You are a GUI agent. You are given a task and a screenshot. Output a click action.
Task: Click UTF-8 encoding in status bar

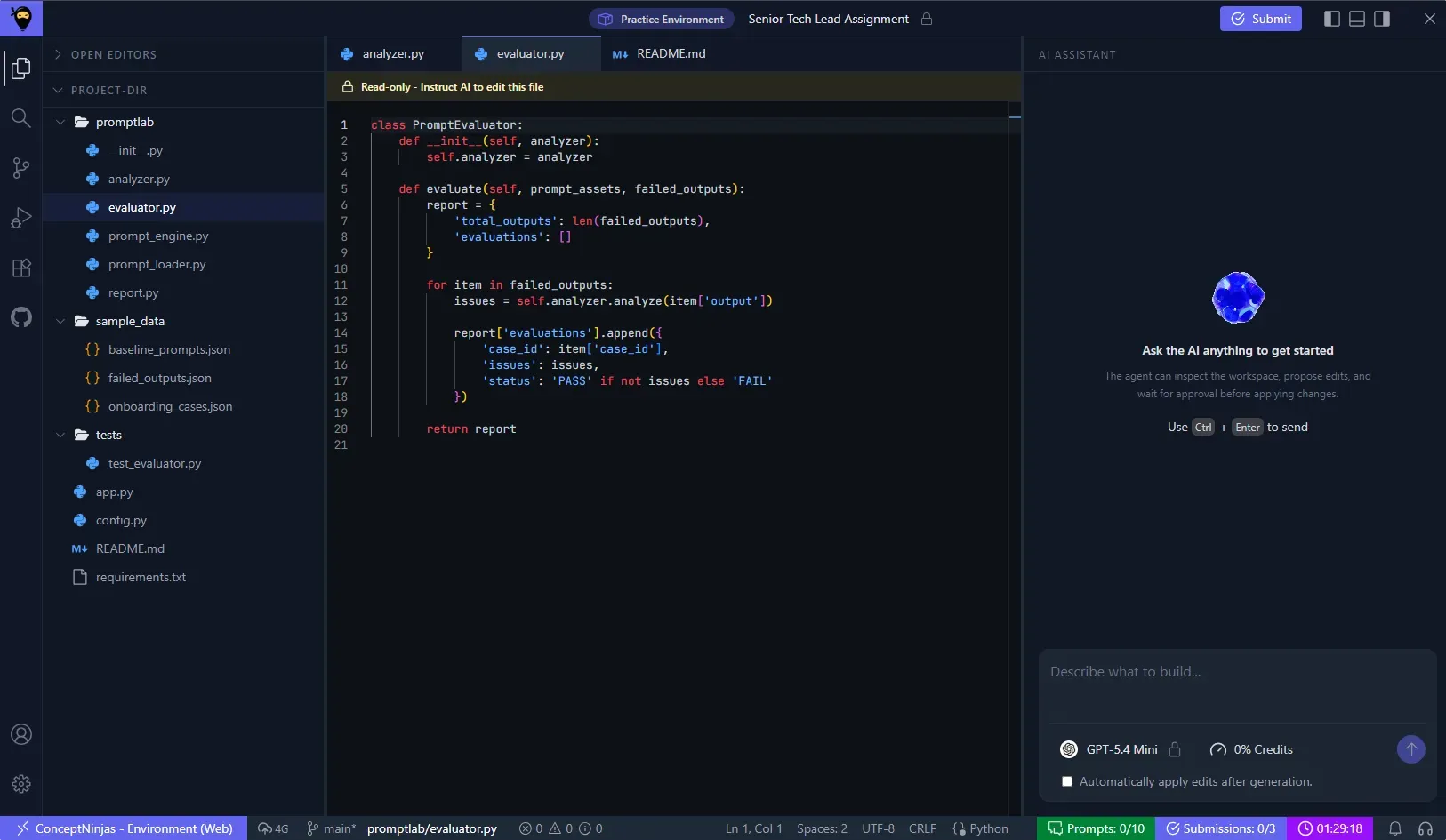tap(878, 828)
